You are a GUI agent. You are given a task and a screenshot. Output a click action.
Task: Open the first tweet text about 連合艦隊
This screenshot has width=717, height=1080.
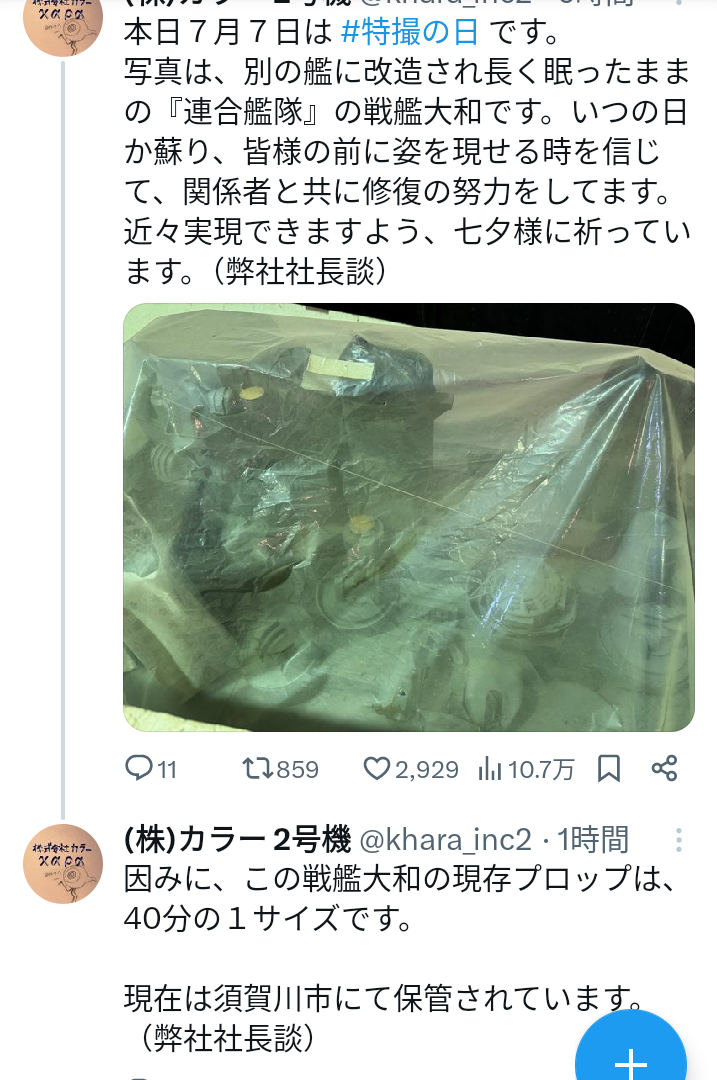click(406, 152)
